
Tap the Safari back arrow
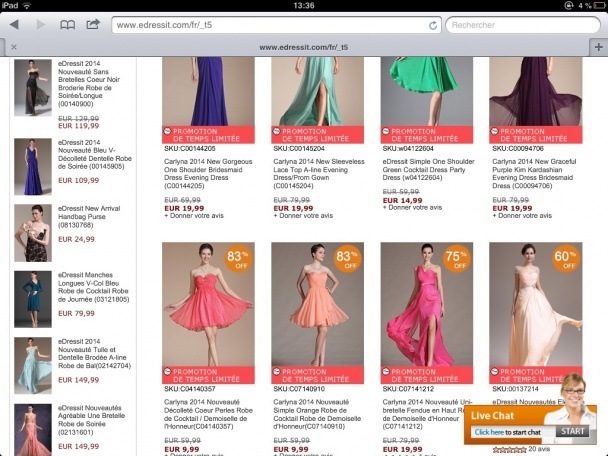point(16,24)
